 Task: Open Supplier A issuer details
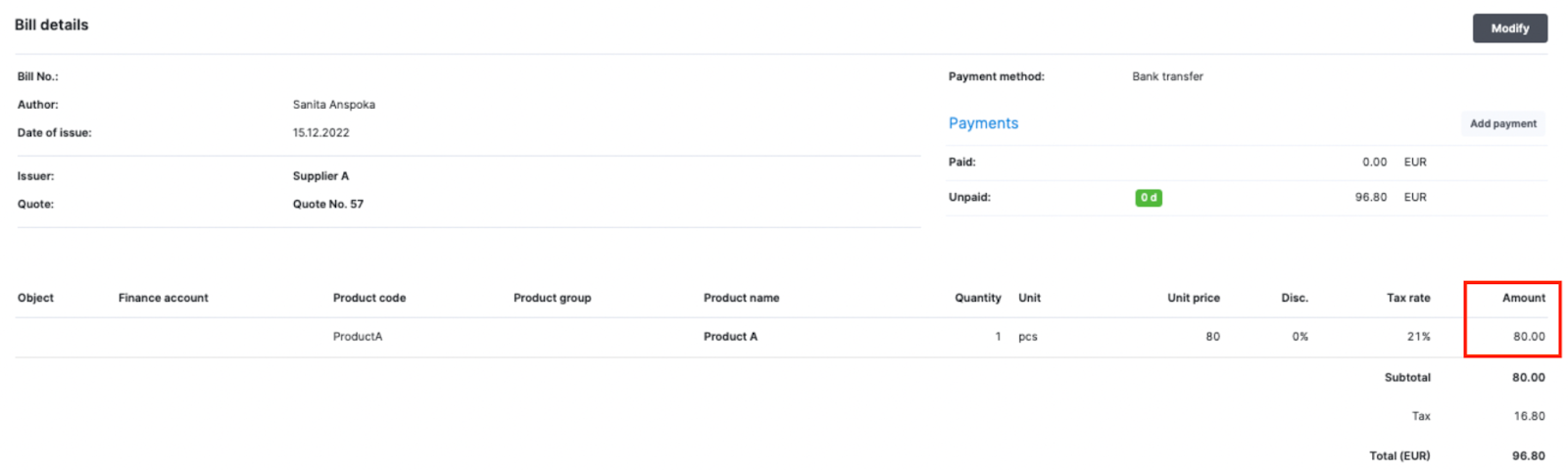coord(320,176)
